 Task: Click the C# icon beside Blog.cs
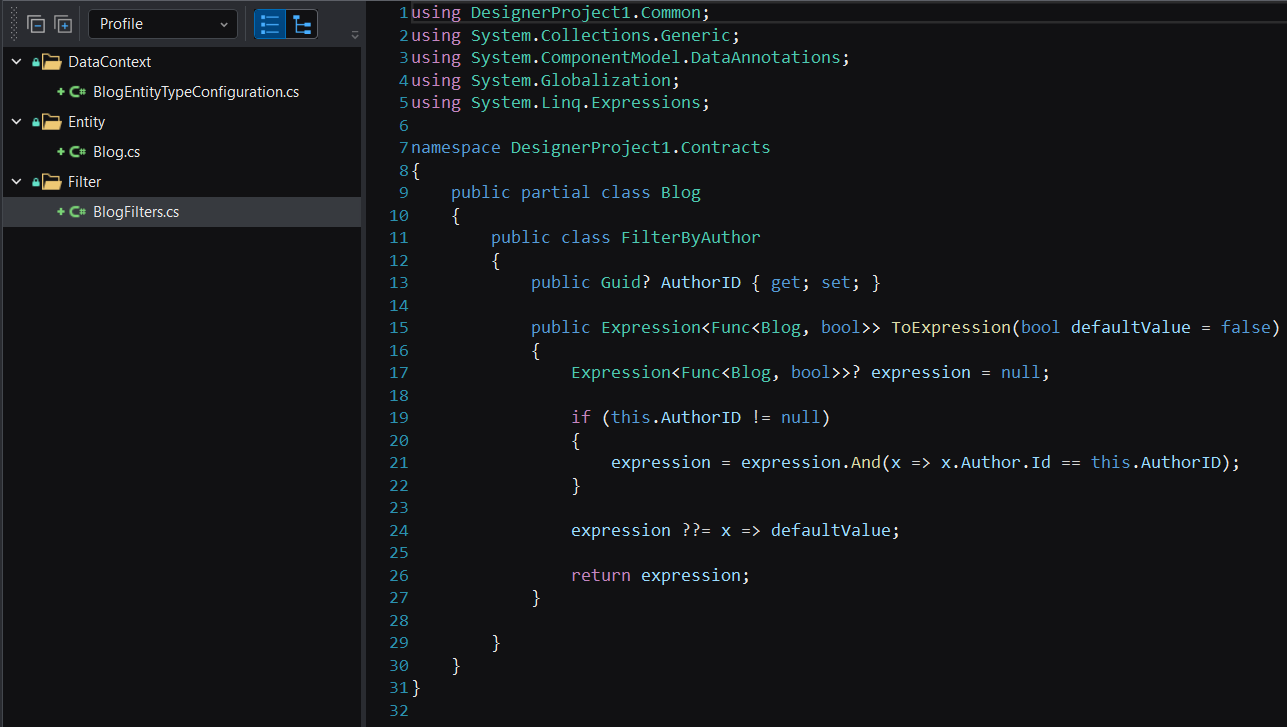[77, 152]
